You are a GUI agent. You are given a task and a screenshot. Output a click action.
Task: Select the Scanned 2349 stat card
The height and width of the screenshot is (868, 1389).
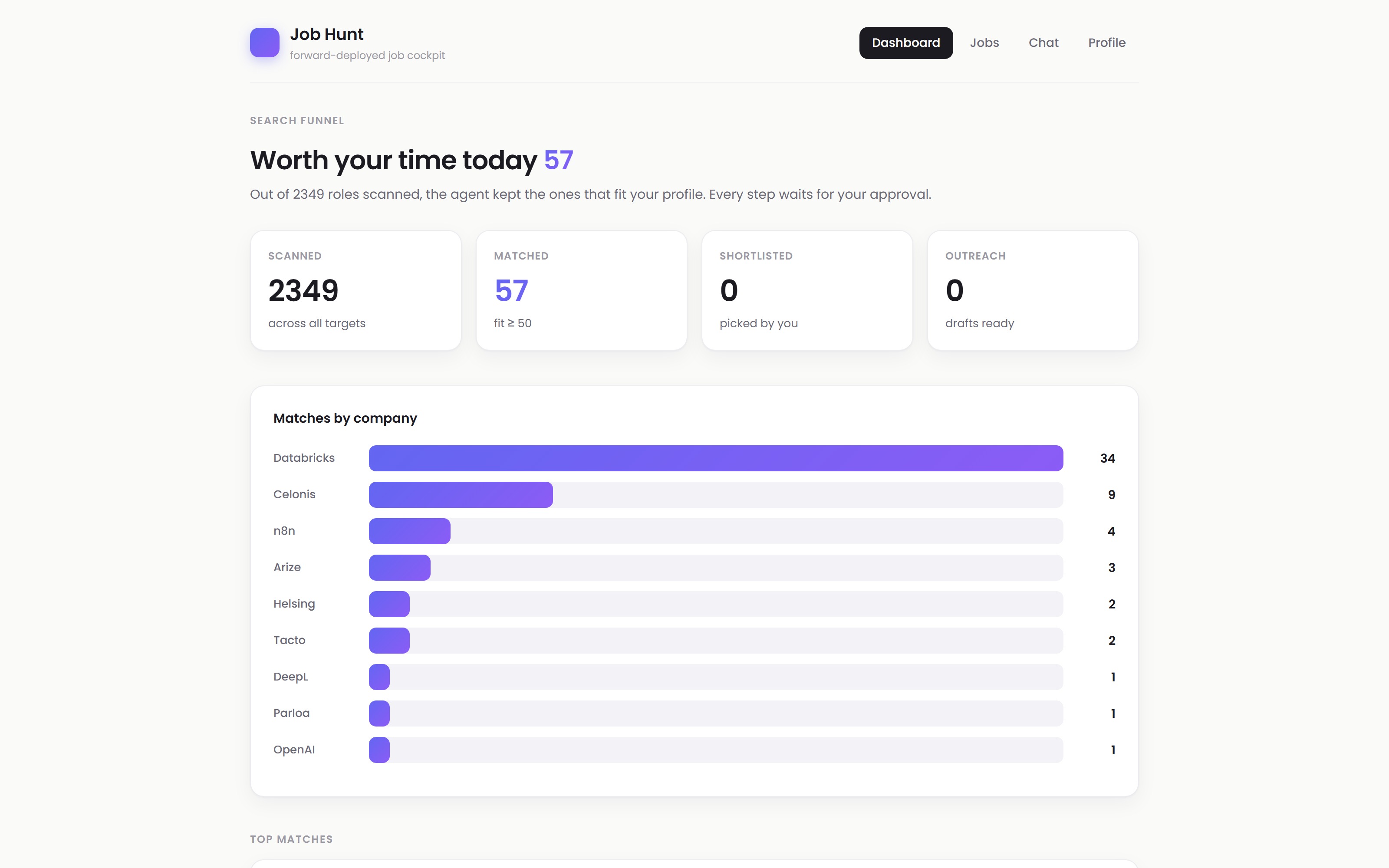[356, 290]
